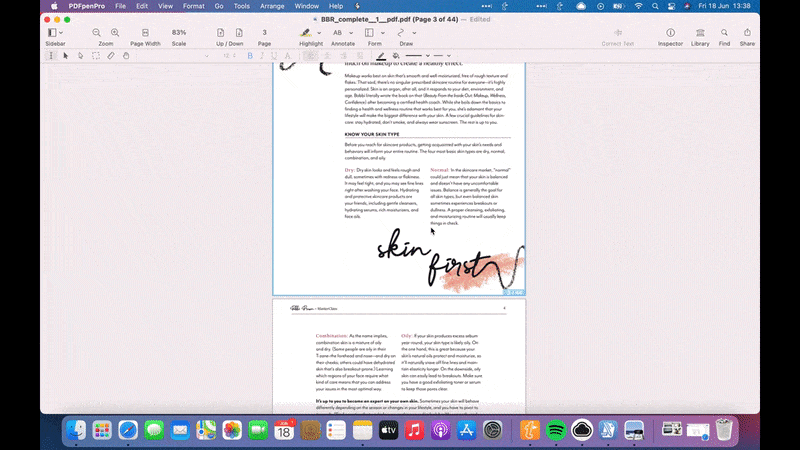Open the fill color bucket swatch
Screen dimensions: 800x450
[x=396, y=56]
